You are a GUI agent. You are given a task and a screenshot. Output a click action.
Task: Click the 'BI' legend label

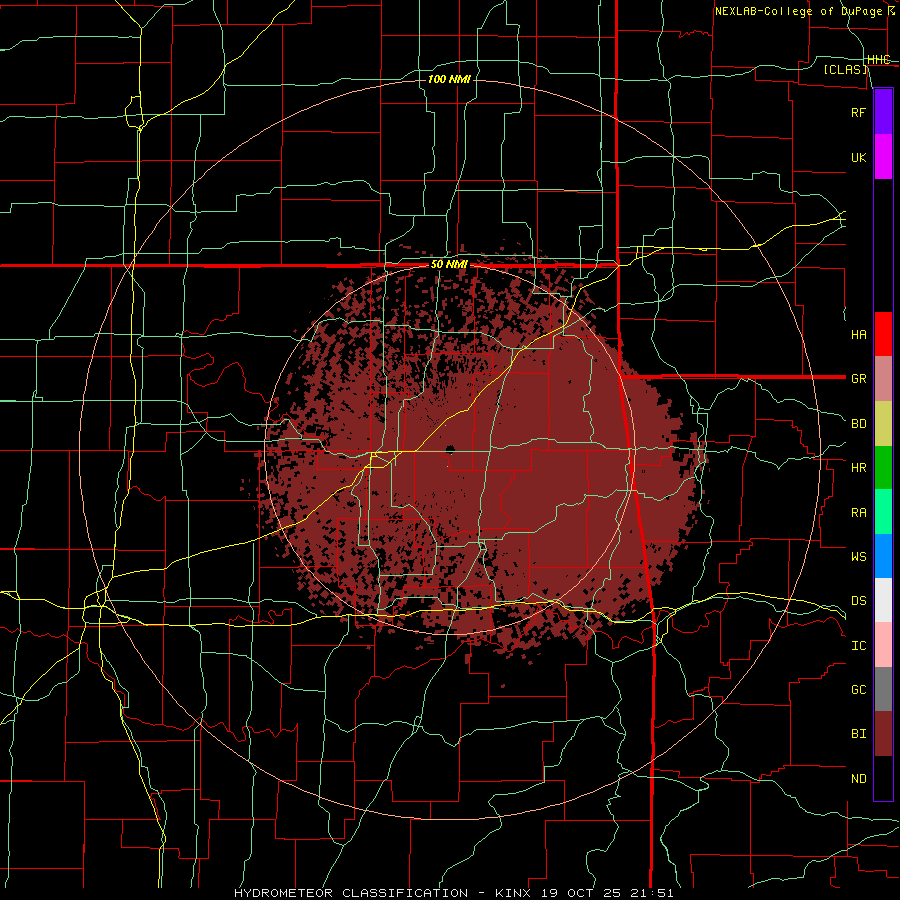tap(859, 734)
